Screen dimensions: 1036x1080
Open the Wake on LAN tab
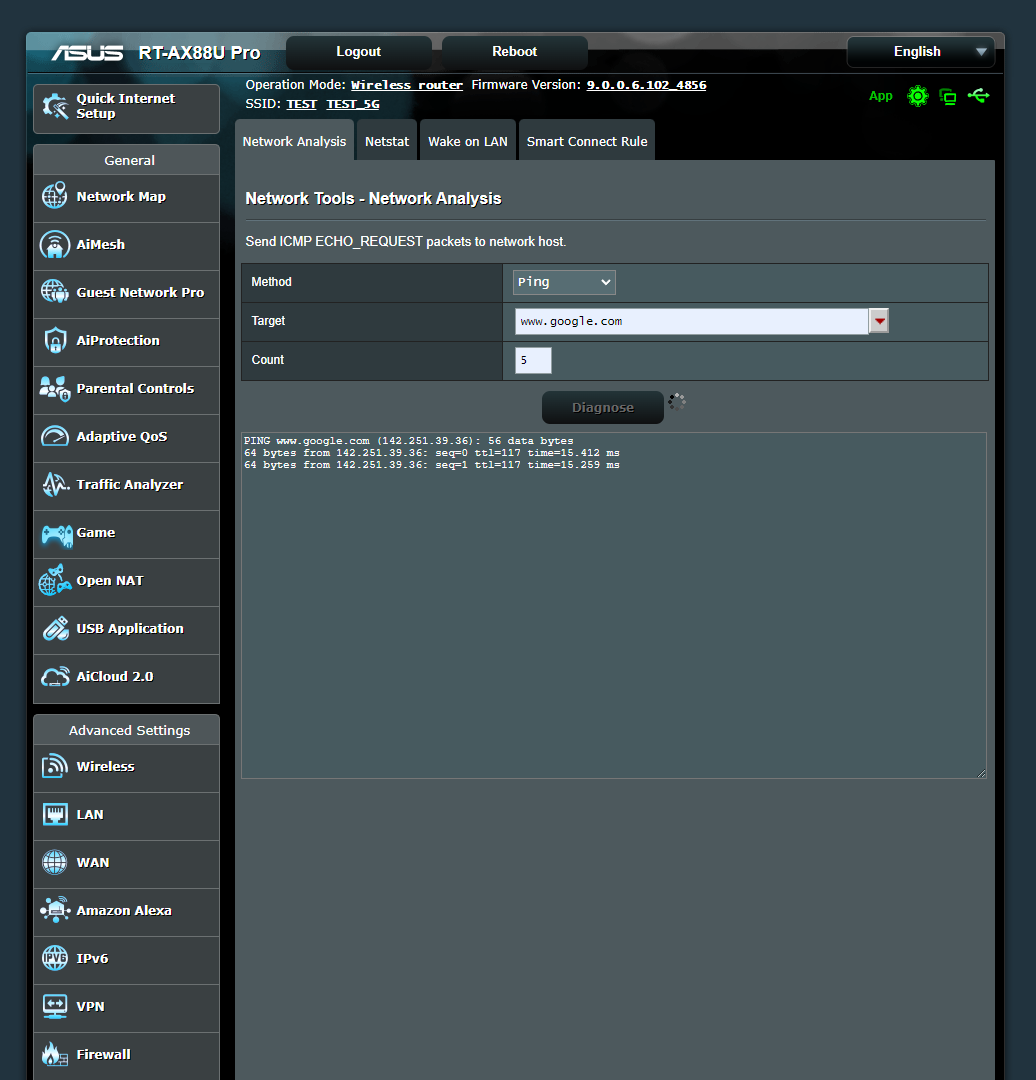click(x=468, y=141)
